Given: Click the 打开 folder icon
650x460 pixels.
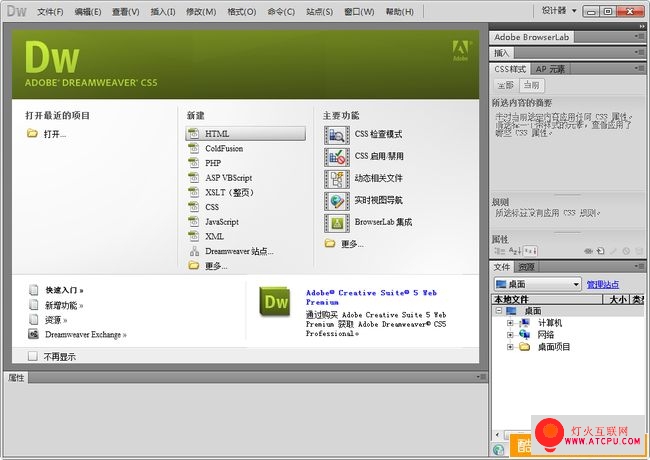Looking at the screenshot, I should coord(32,133).
